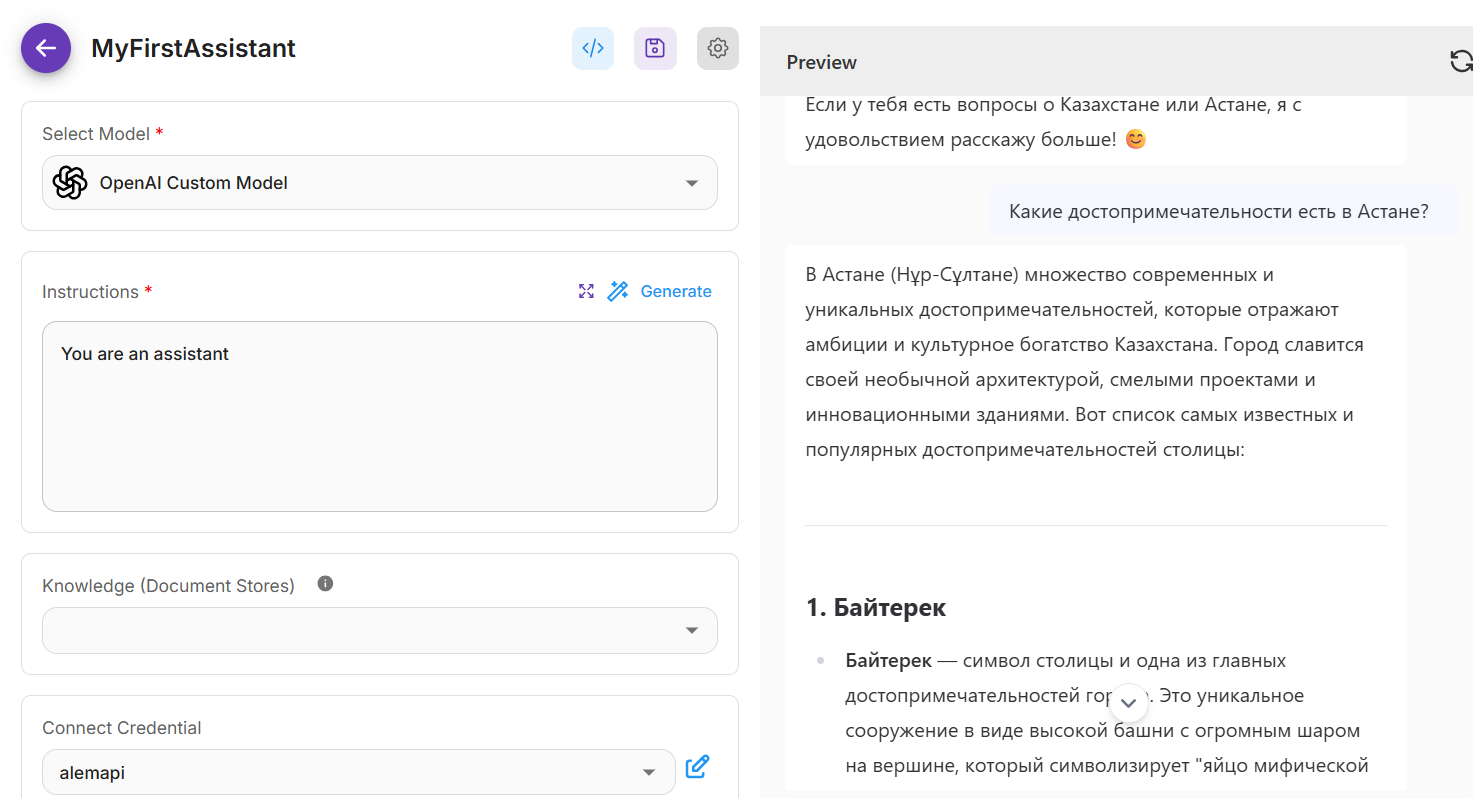Viewport: 1473px width, 798px height.
Task: Expand the Instructions editor to fullscreen
Action: 586,291
